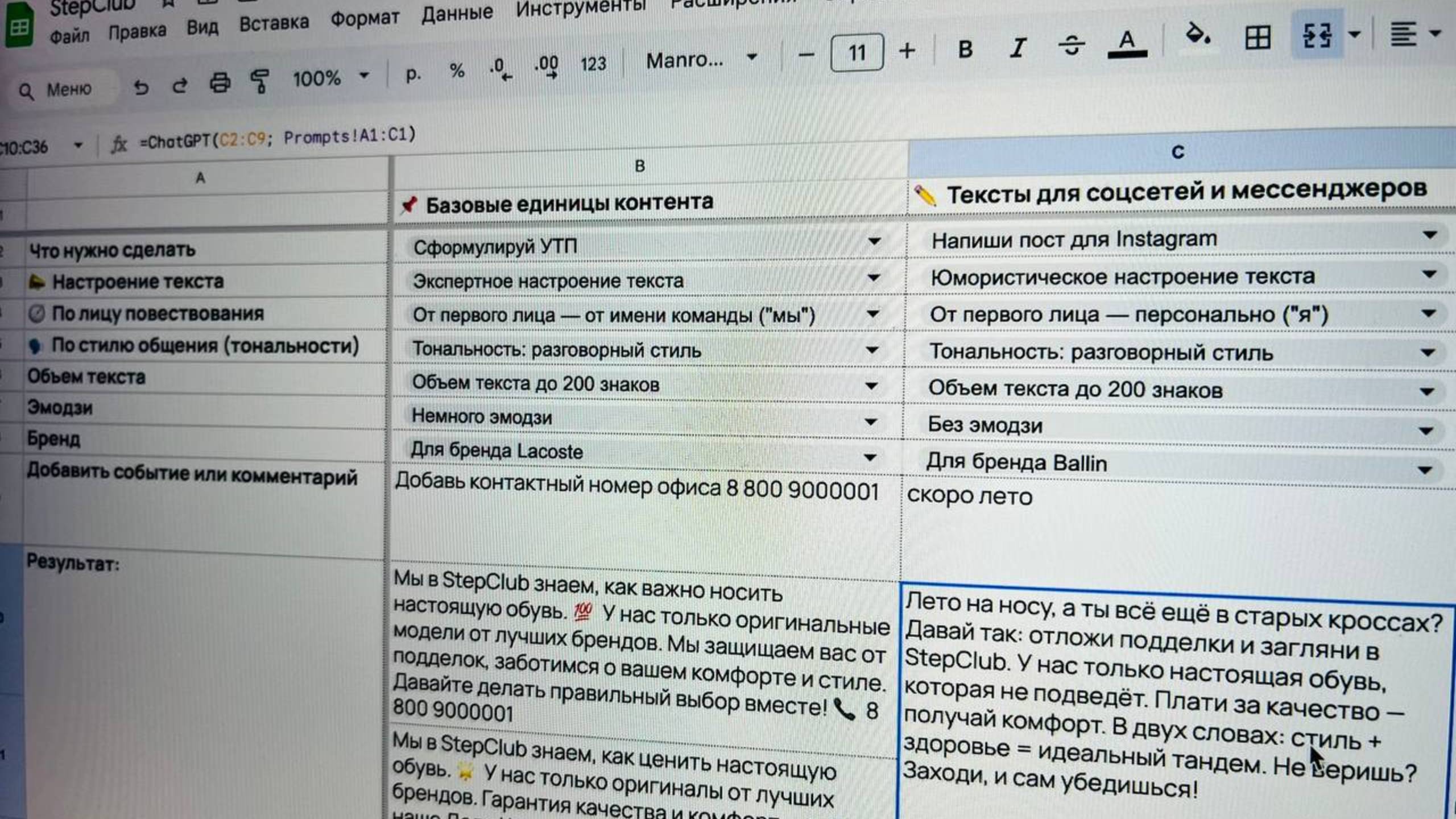Click the print icon

220,83
